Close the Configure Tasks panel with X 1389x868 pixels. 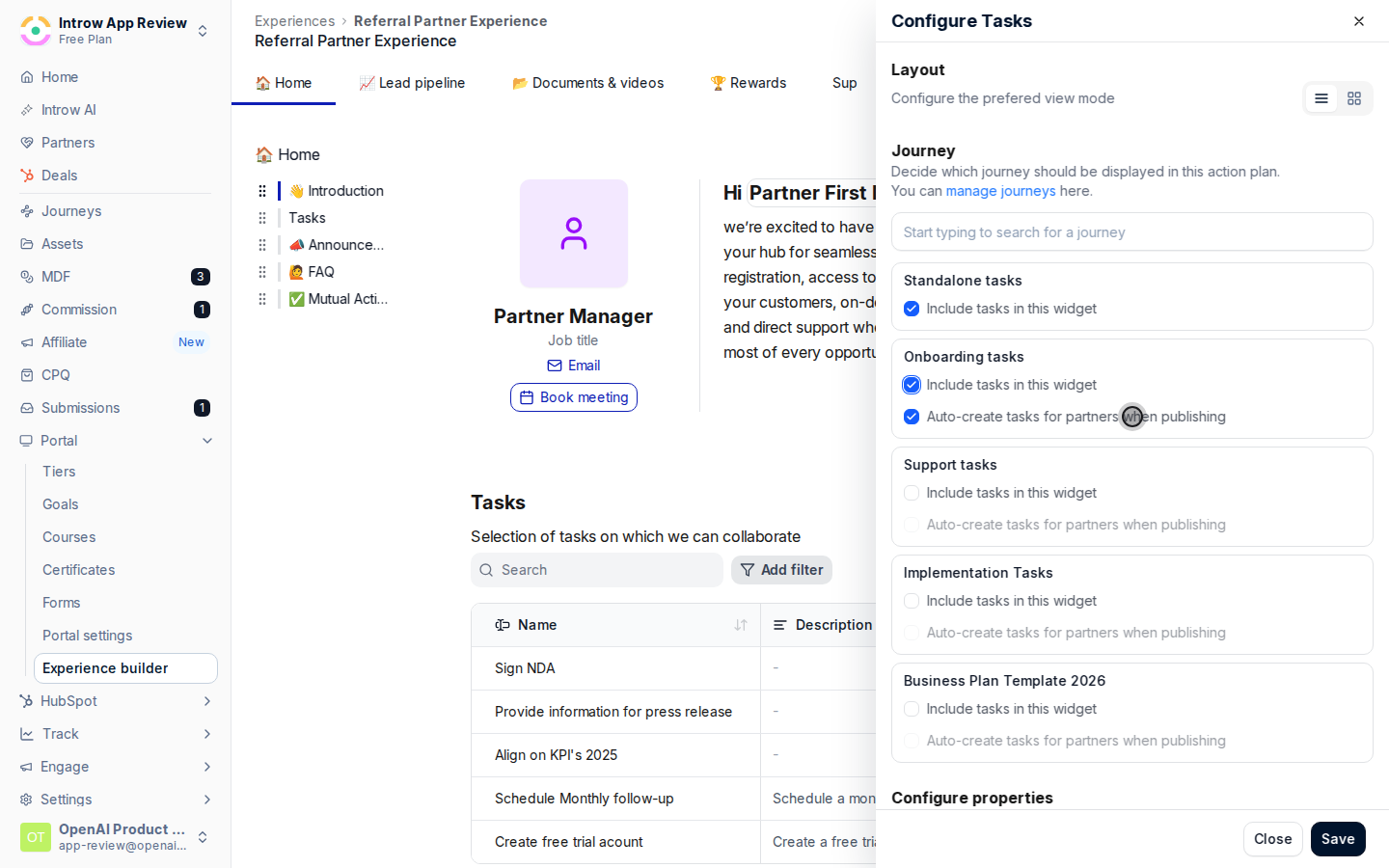pos(1359,21)
